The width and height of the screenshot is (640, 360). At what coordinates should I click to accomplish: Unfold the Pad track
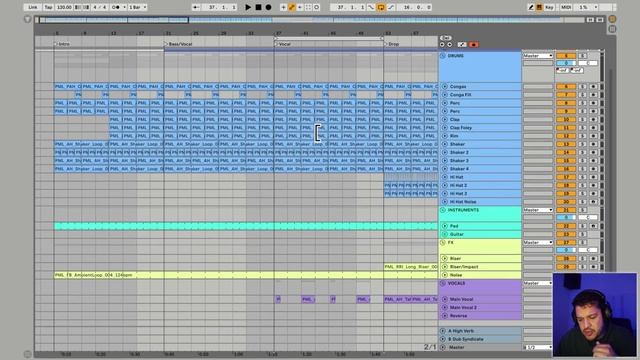[x=445, y=226]
